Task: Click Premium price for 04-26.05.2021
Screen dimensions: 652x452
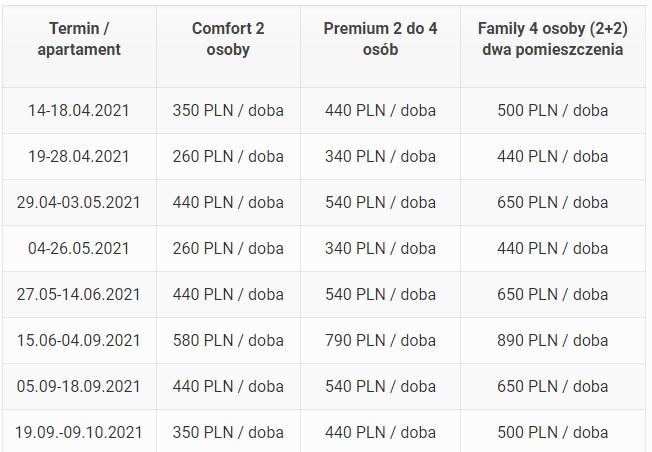Action: click(x=380, y=248)
